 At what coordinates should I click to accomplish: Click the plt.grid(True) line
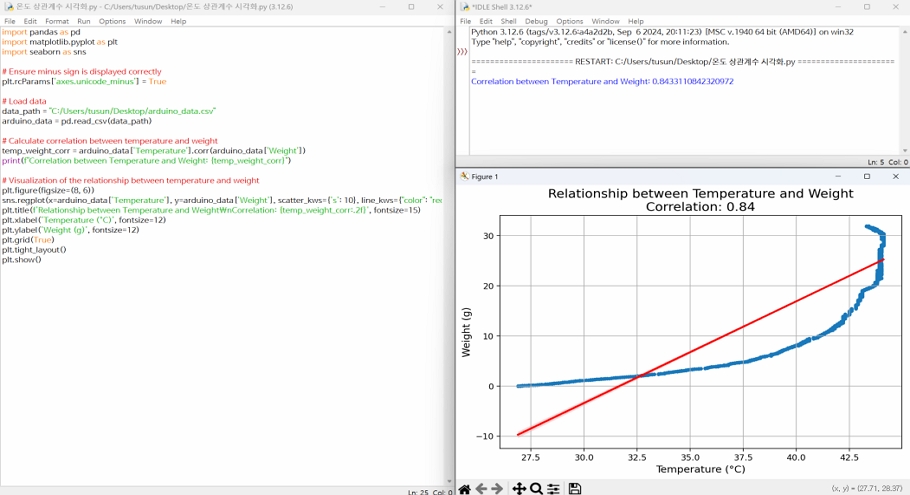(x=28, y=240)
